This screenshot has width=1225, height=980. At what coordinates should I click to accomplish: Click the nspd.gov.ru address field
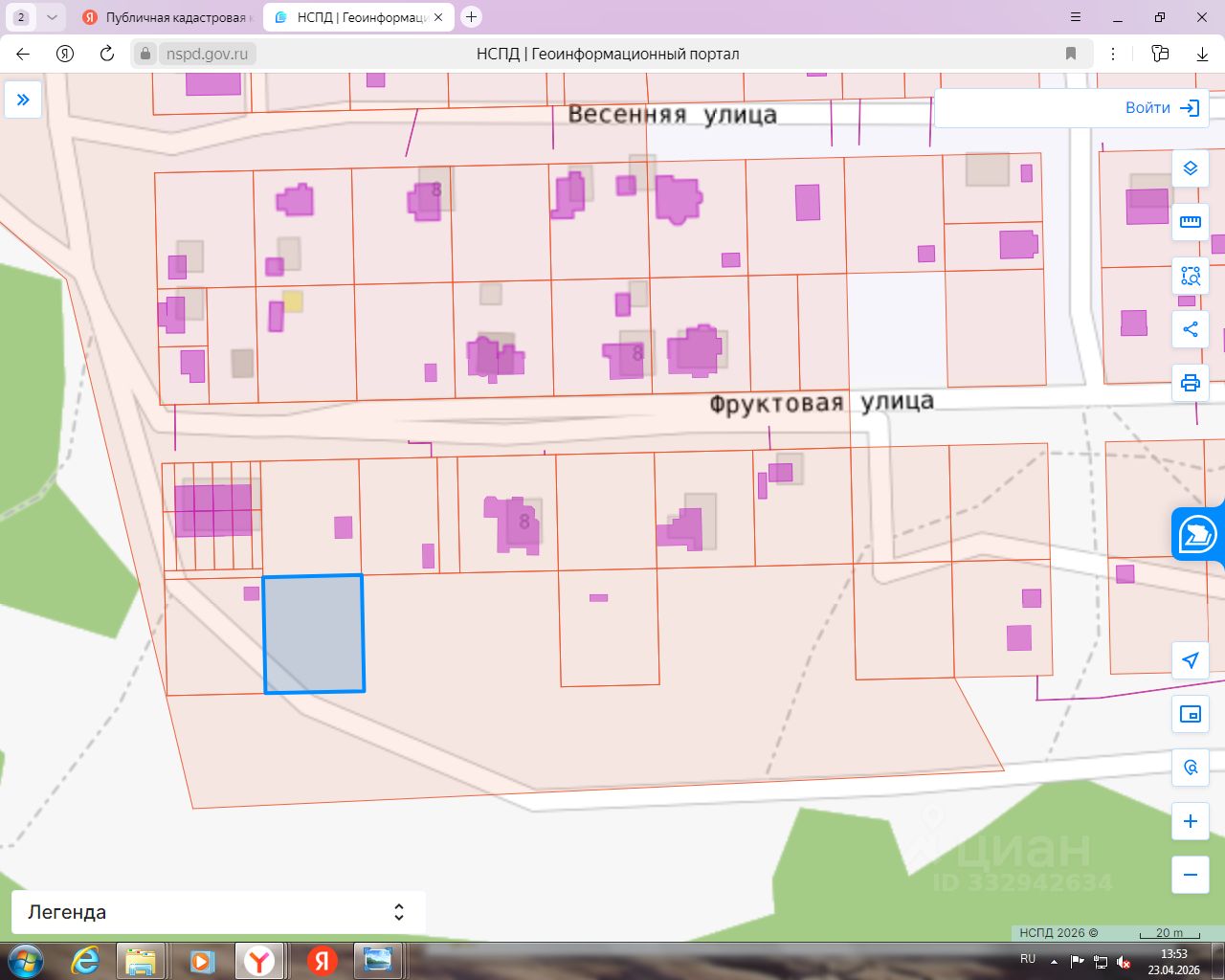[x=207, y=54]
